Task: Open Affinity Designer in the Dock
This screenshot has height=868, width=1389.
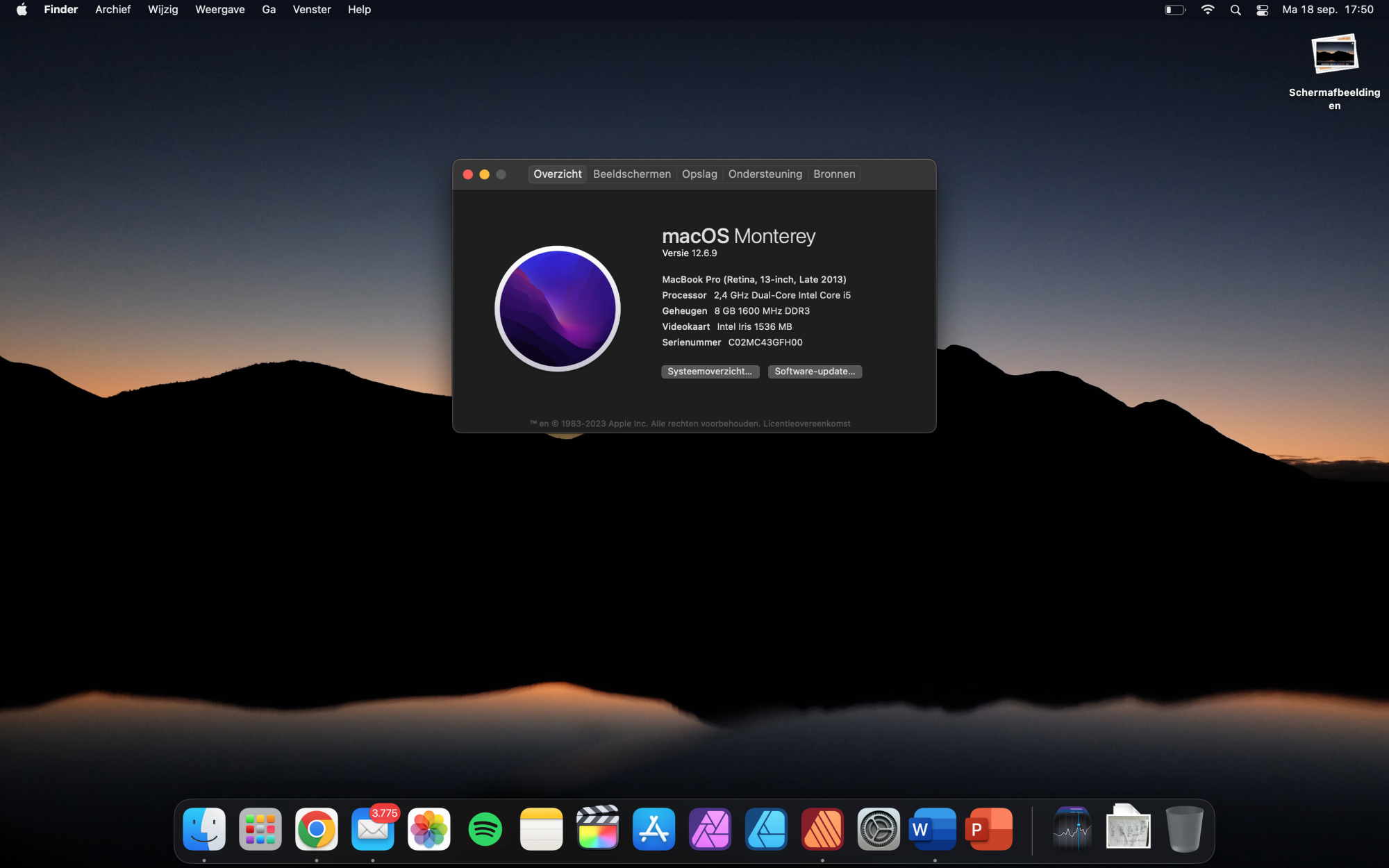Action: pos(766,829)
